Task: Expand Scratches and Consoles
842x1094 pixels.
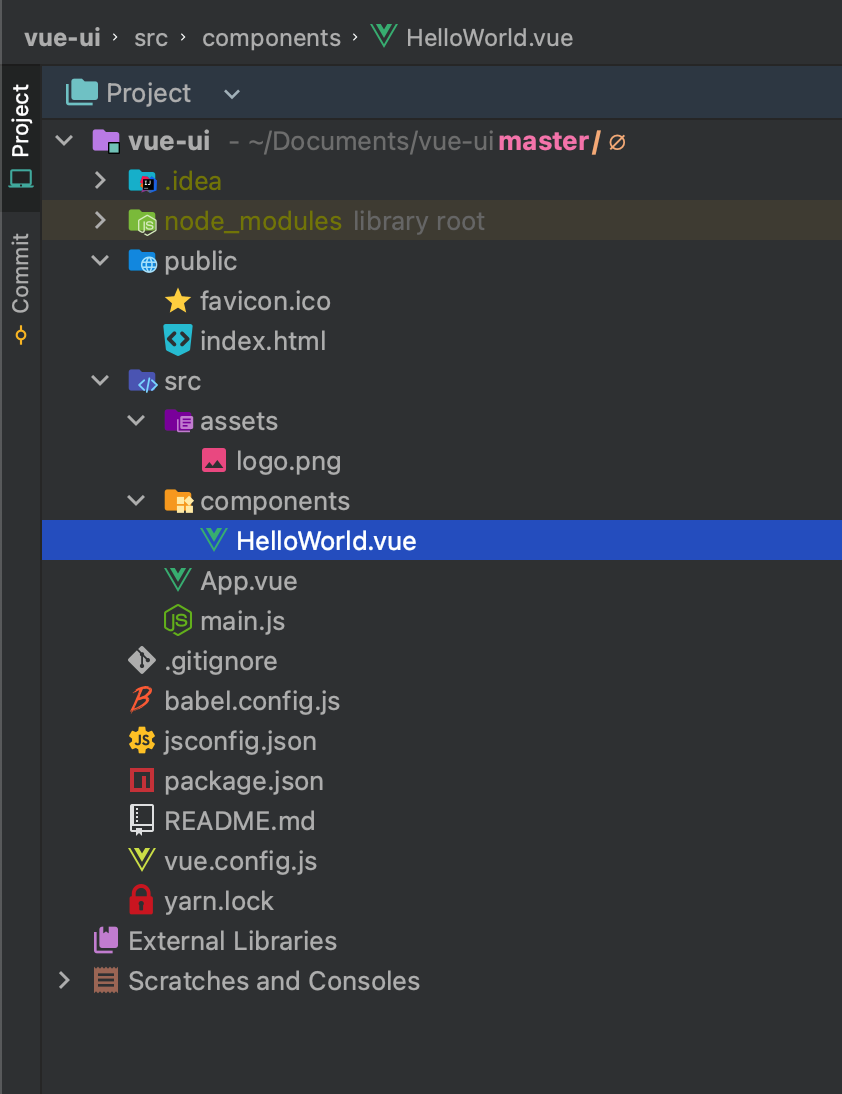Action: pyautogui.click(x=64, y=981)
